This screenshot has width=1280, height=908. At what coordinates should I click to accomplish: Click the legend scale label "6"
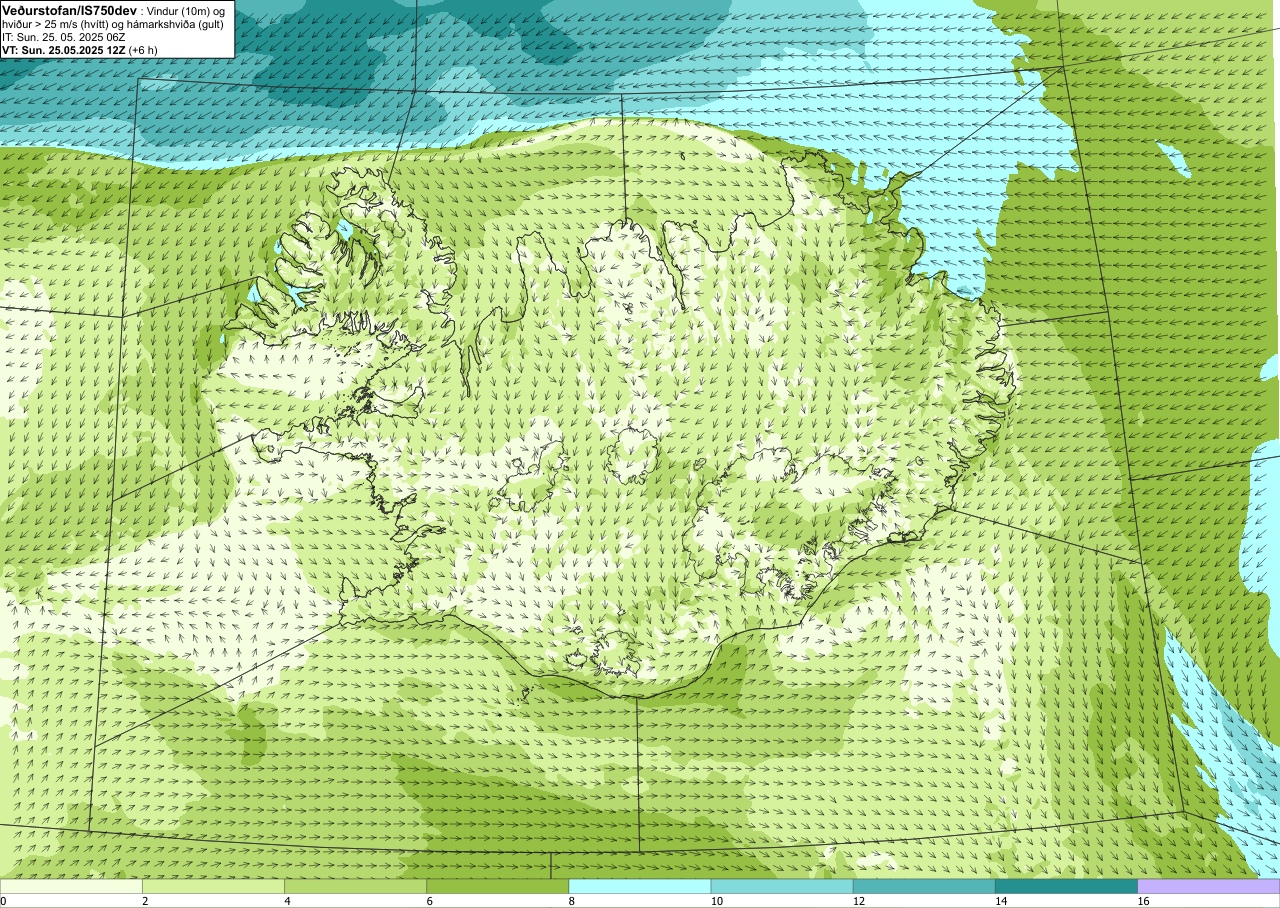(x=429, y=901)
